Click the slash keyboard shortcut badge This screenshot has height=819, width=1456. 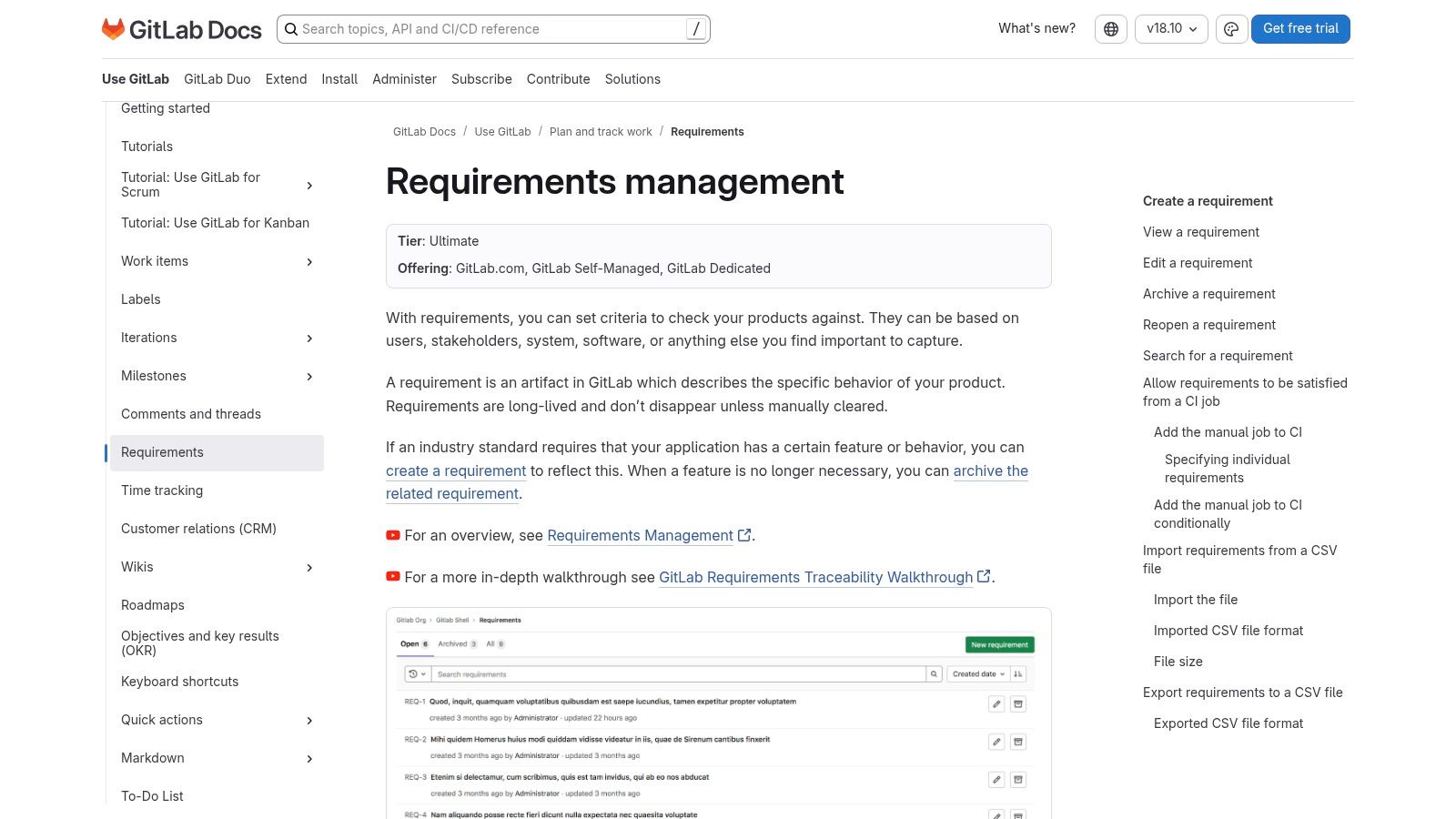(695, 28)
